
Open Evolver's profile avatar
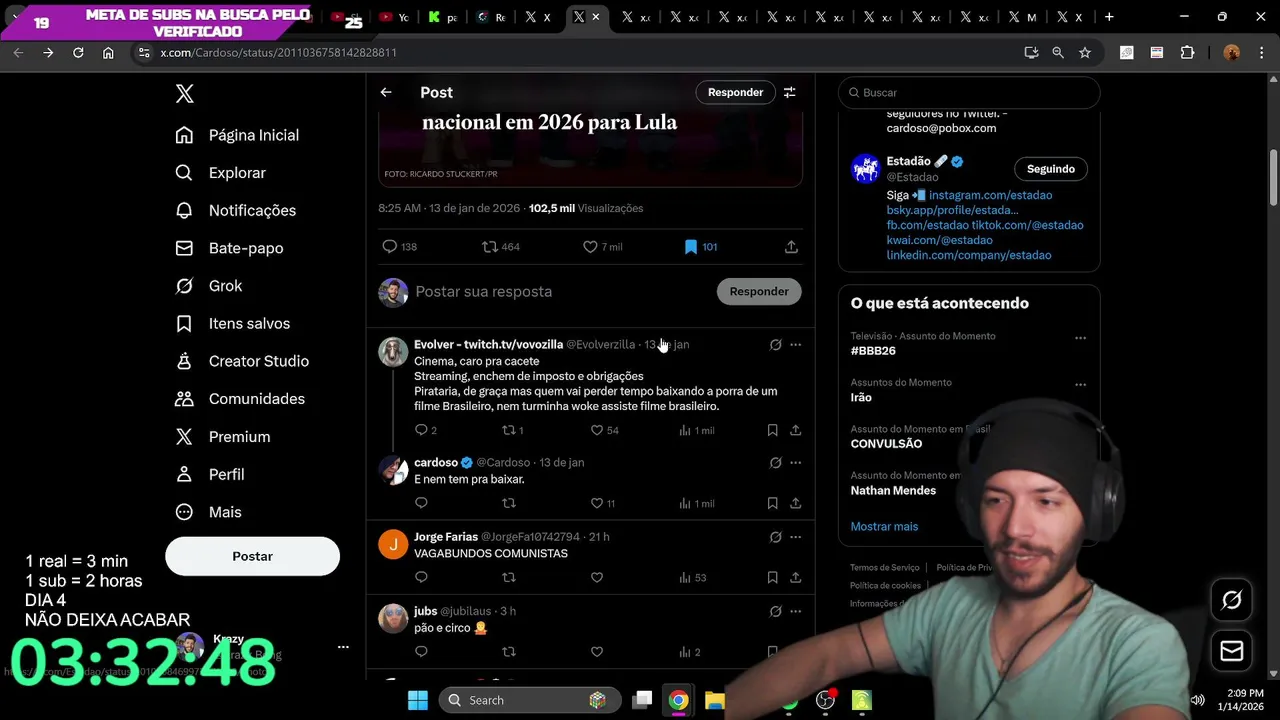(x=393, y=351)
